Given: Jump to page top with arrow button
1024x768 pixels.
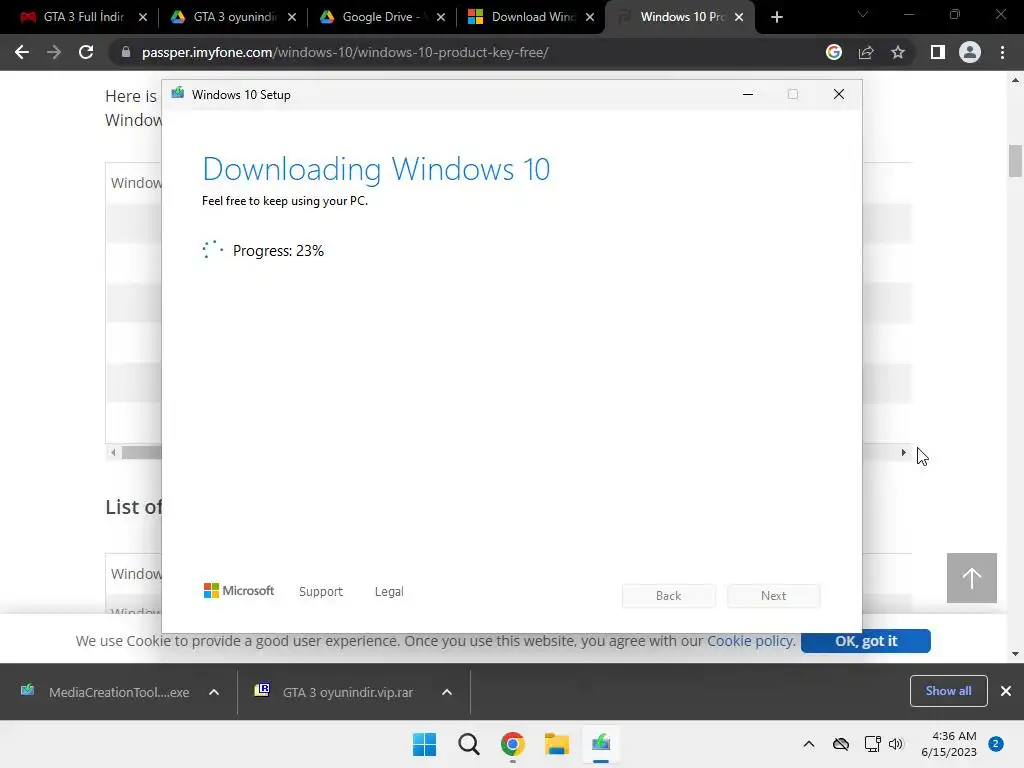Looking at the screenshot, I should 972,578.
